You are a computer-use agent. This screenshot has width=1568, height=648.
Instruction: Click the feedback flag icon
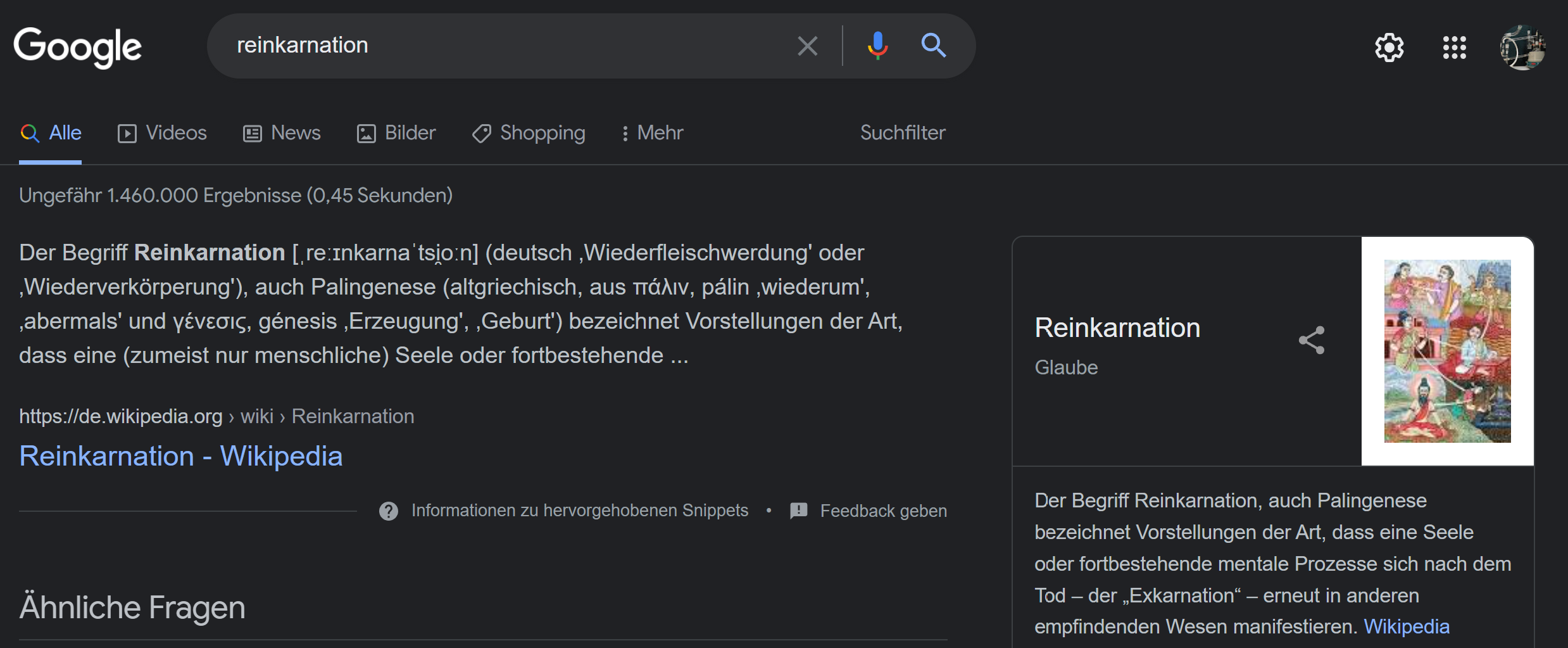799,511
